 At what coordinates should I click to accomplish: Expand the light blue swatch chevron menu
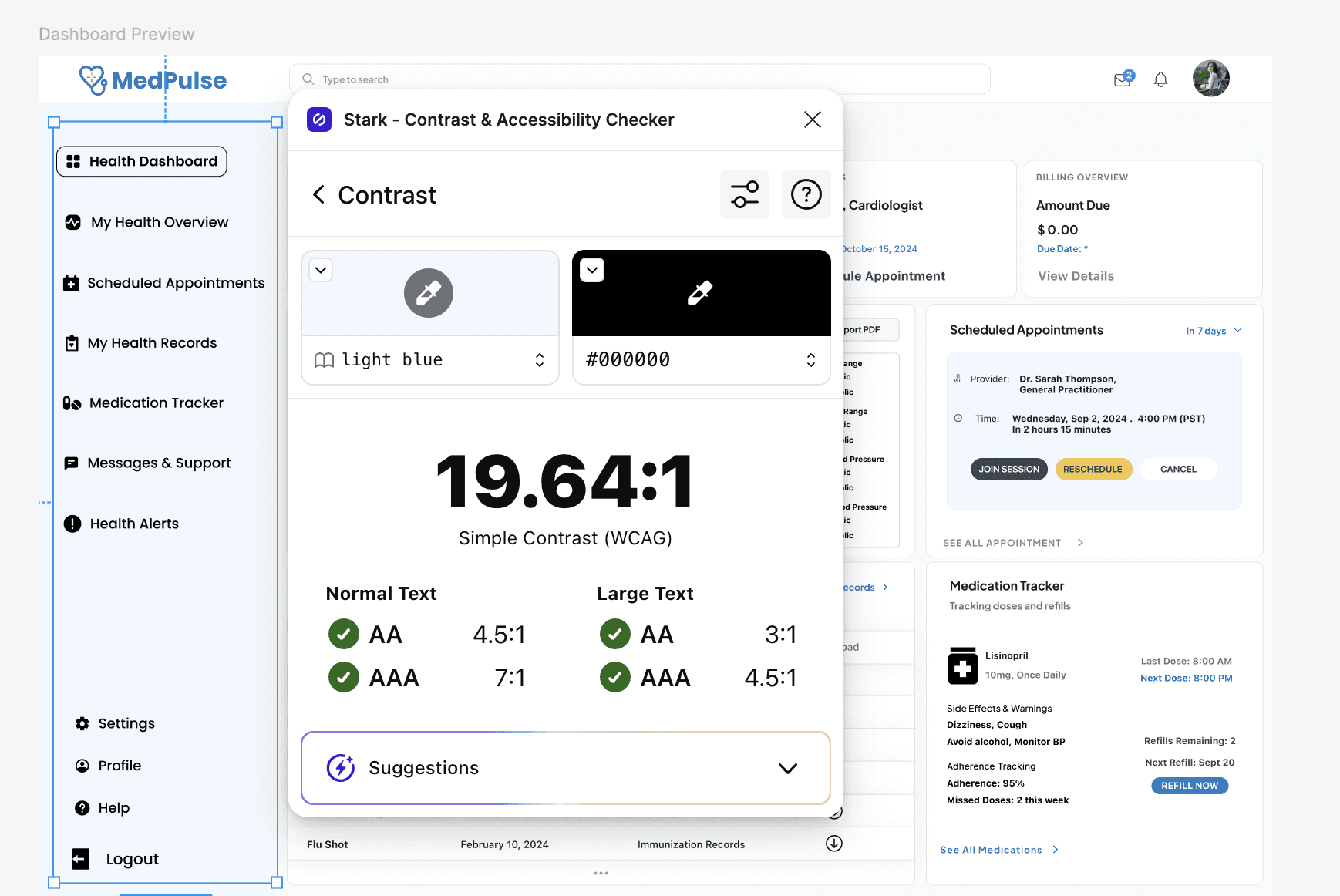point(321,270)
